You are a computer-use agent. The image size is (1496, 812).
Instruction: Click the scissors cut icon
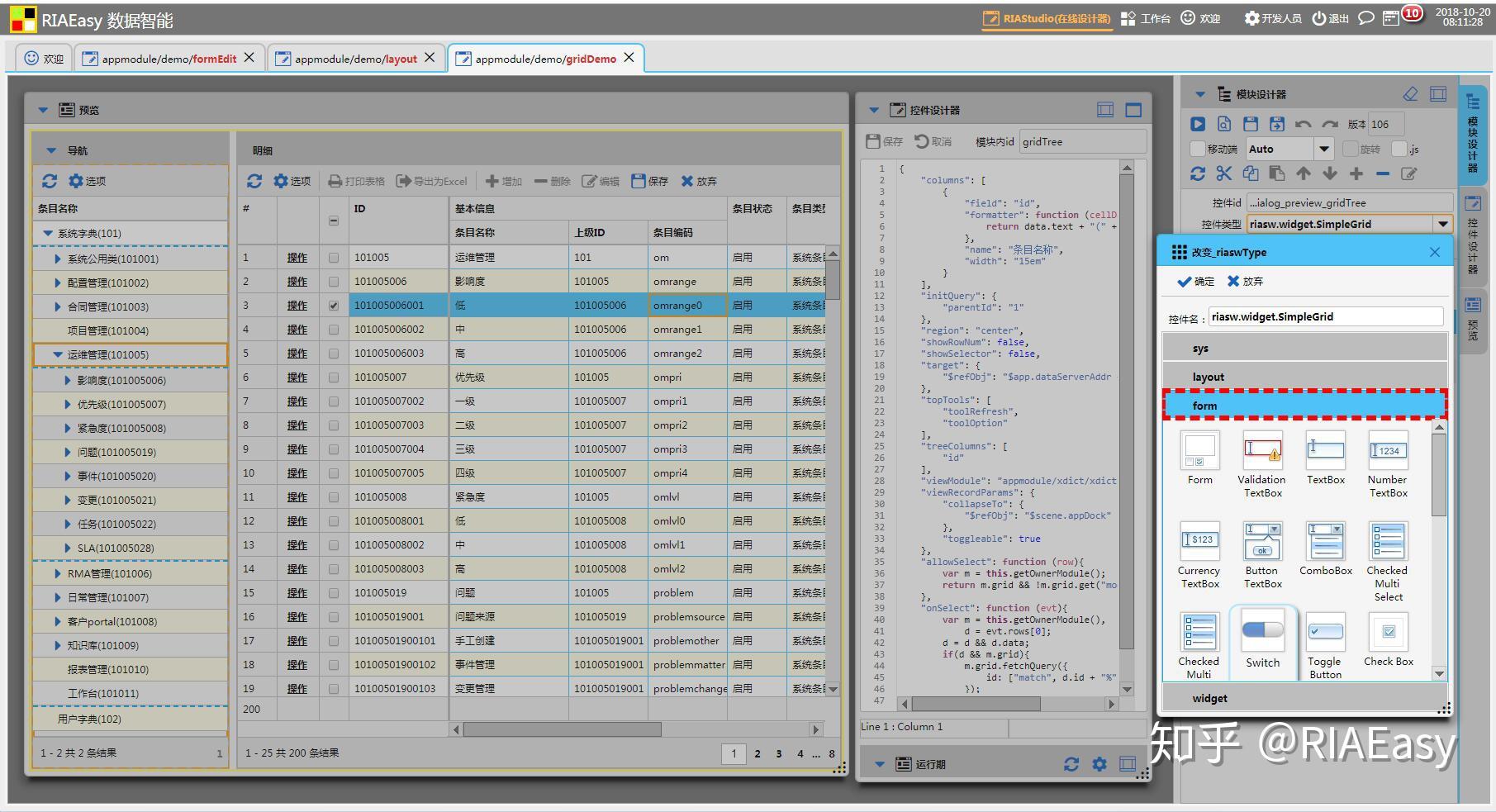click(x=1223, y=173)
